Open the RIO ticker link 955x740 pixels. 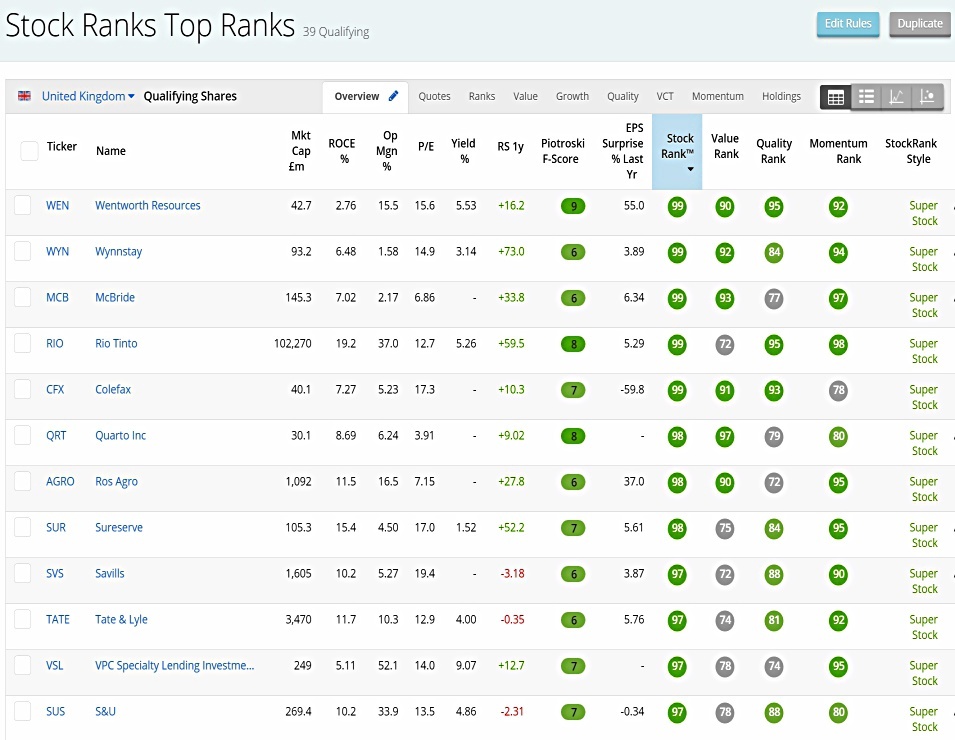pos(55,343)
